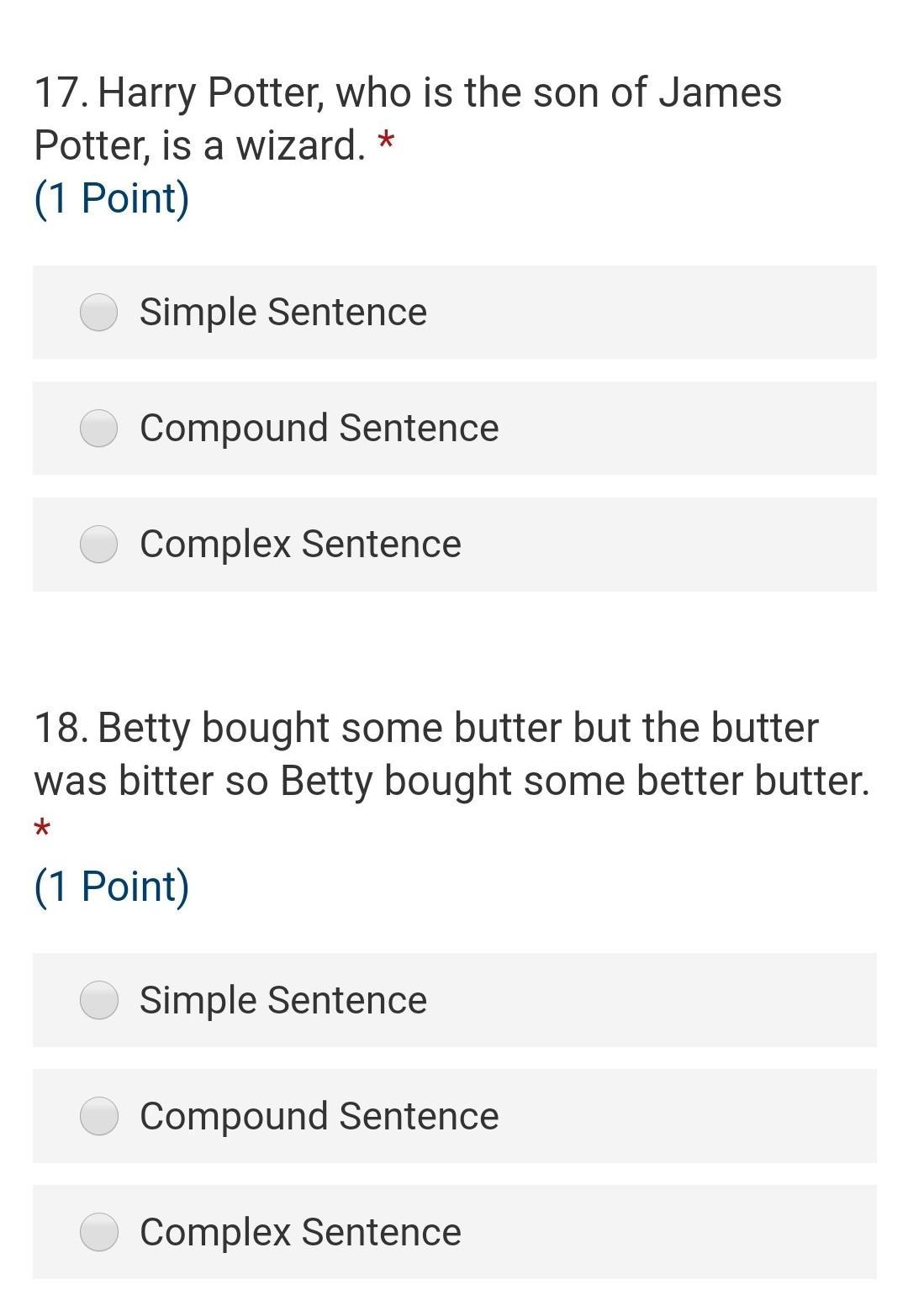Viewport: 908px width, 1316px height.
Task: Click the '(1 Point)' label of question 17
Action: [112, 198]
